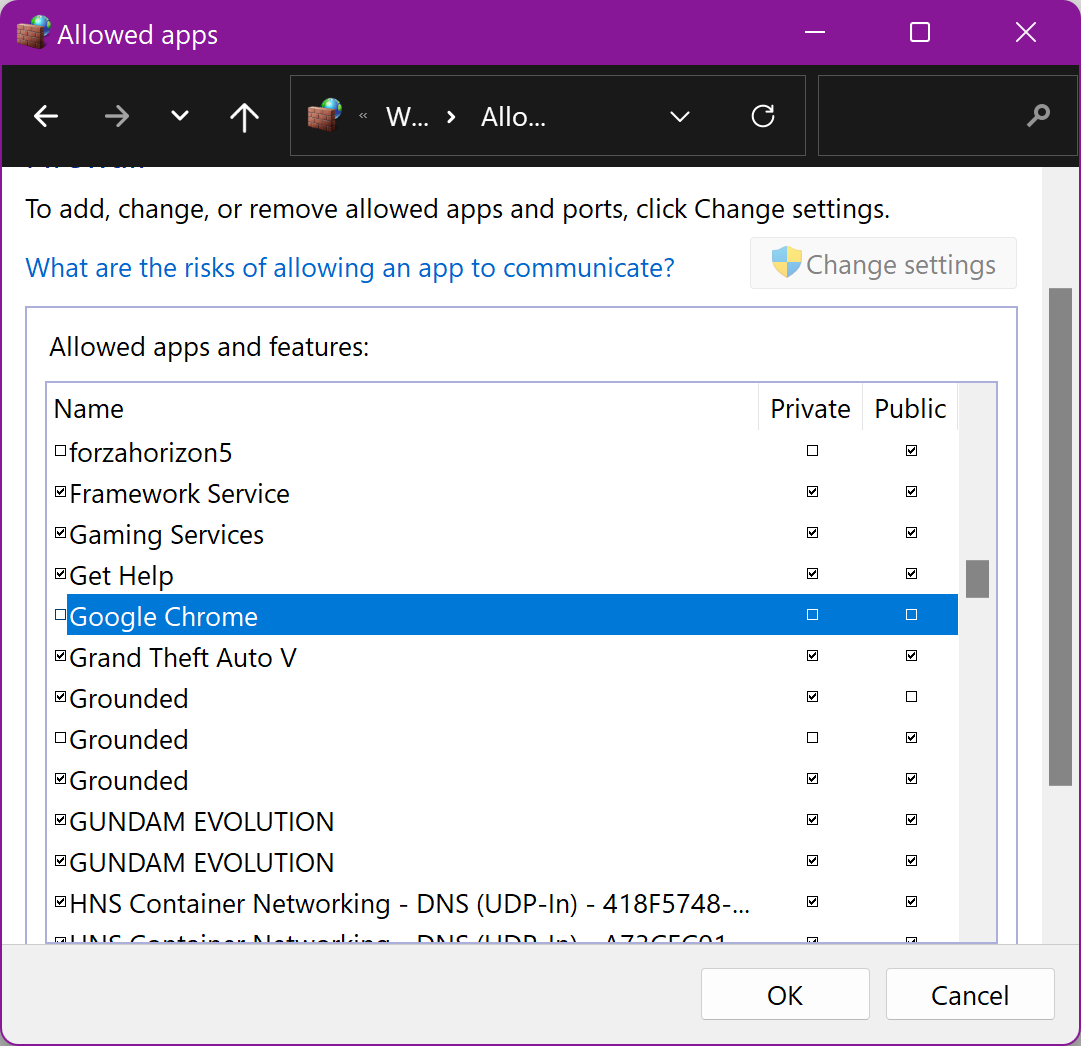Click the Public column header
1081x1046 pixels.
point(910,409)
